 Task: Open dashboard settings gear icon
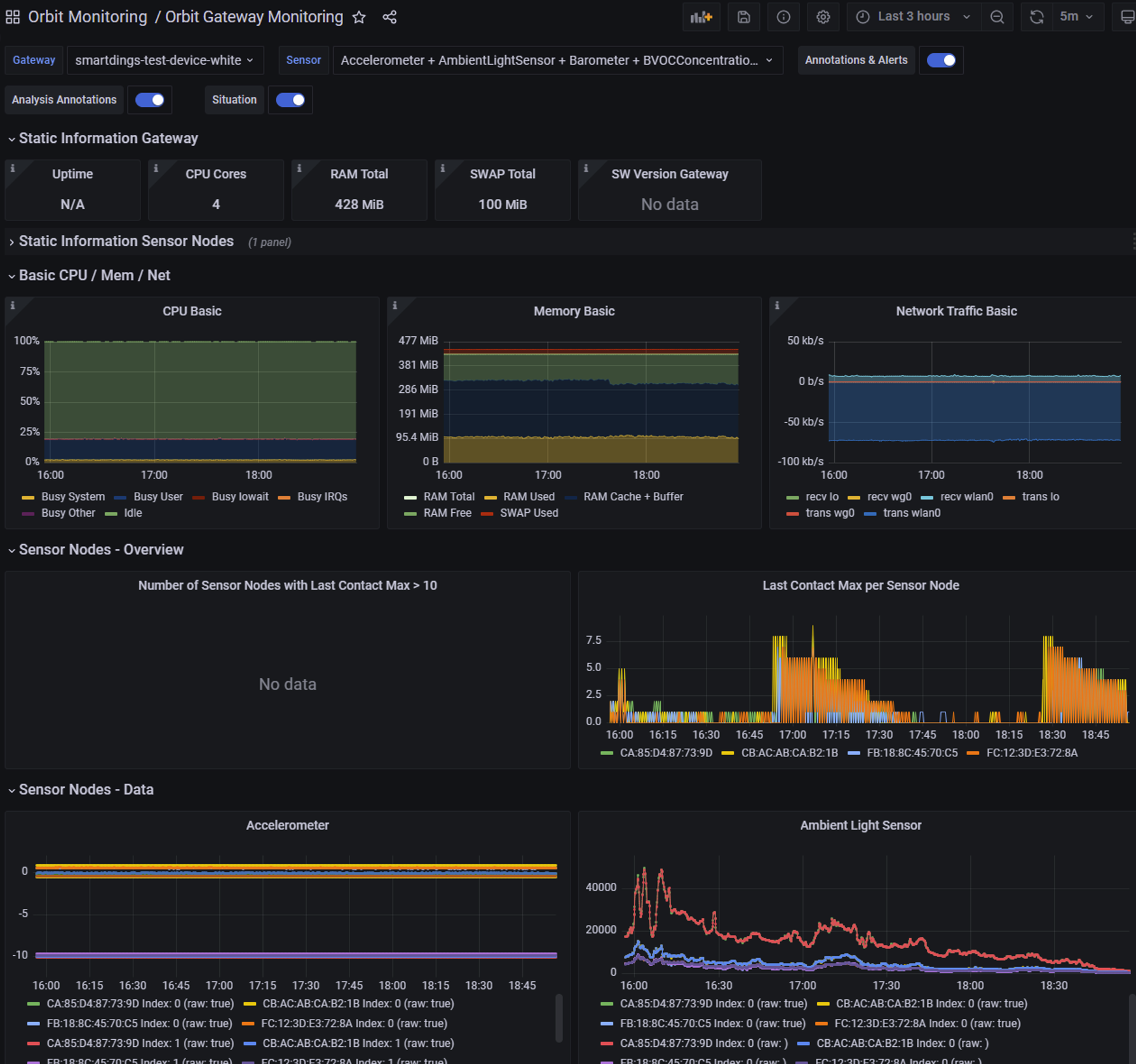(823, 17)
